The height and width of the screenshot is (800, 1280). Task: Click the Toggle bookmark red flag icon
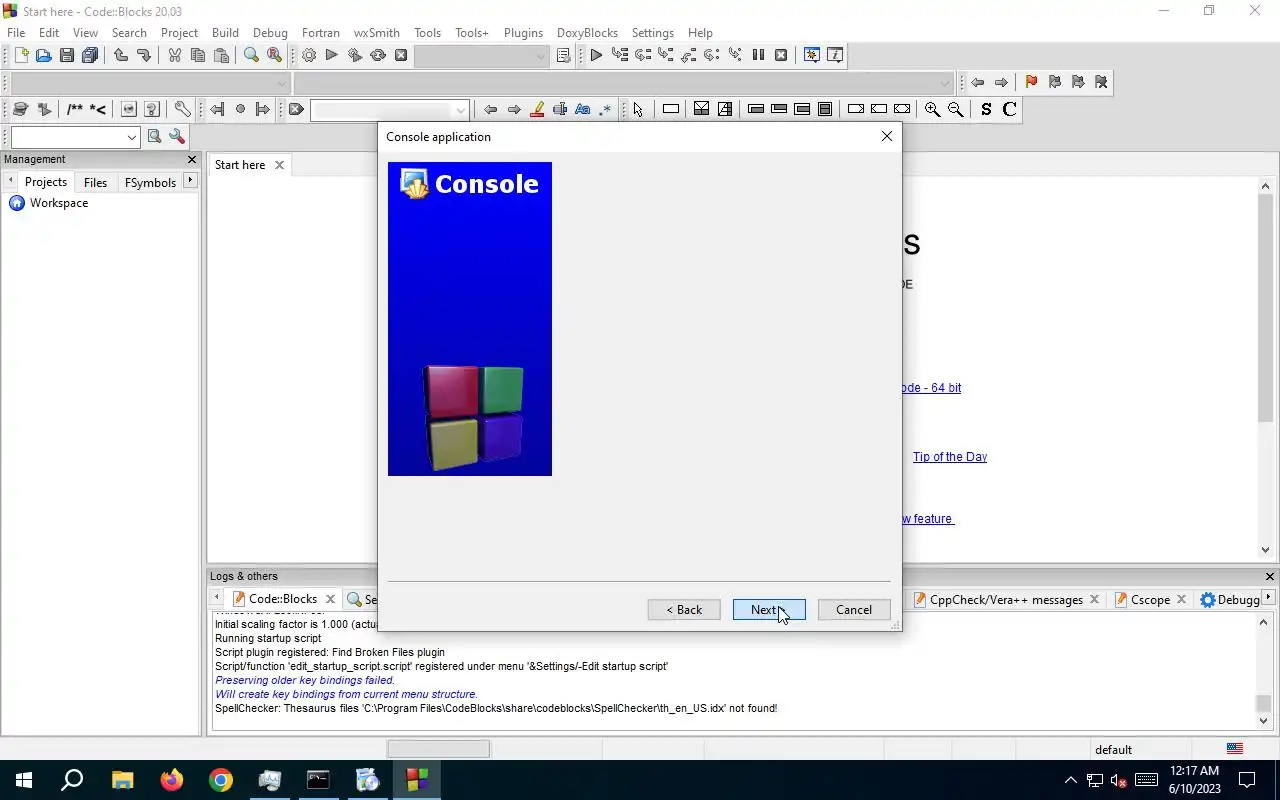pyautogui.click(x=1031, y=83)
